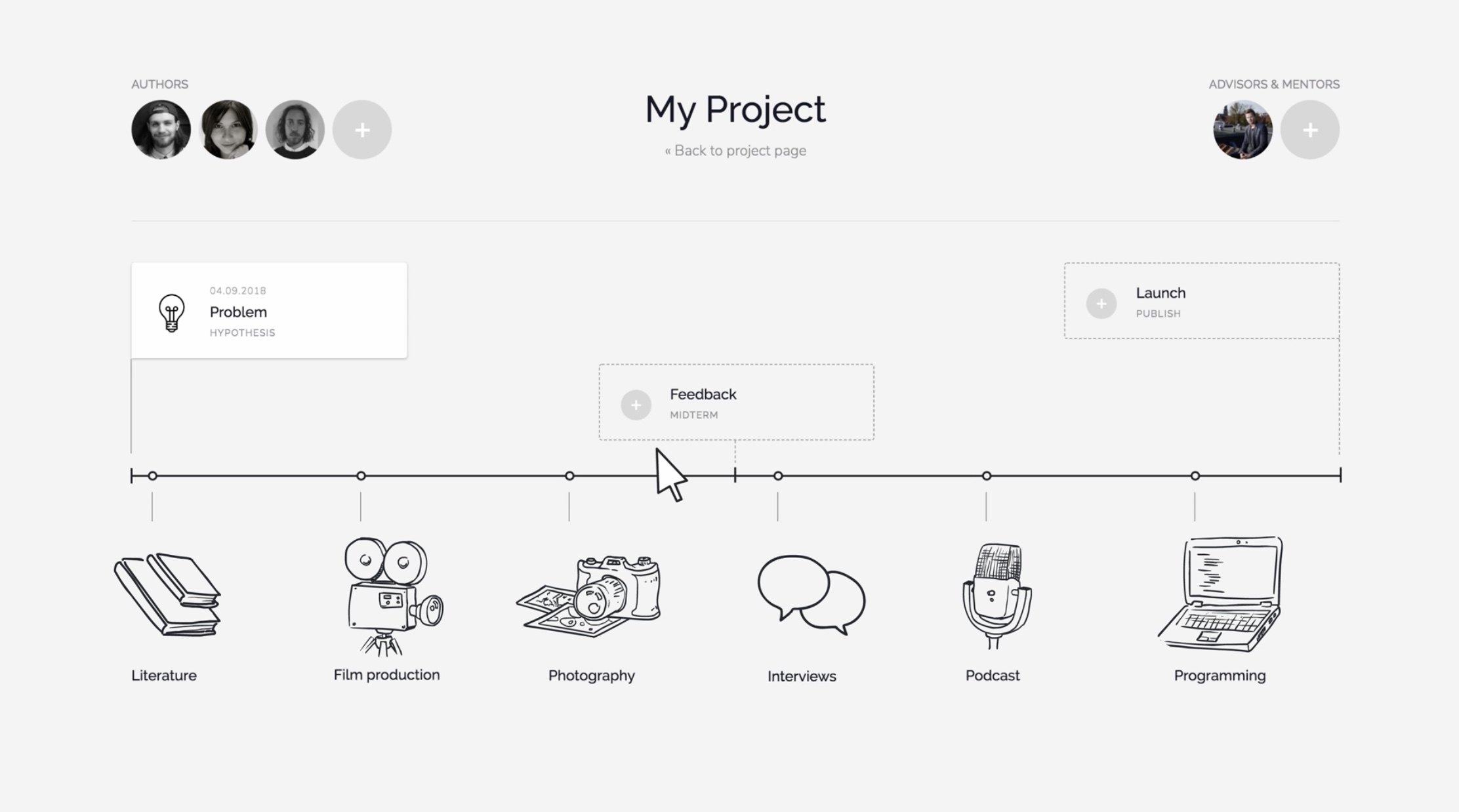Open the Literature books icon

click(x=167, y=594)
